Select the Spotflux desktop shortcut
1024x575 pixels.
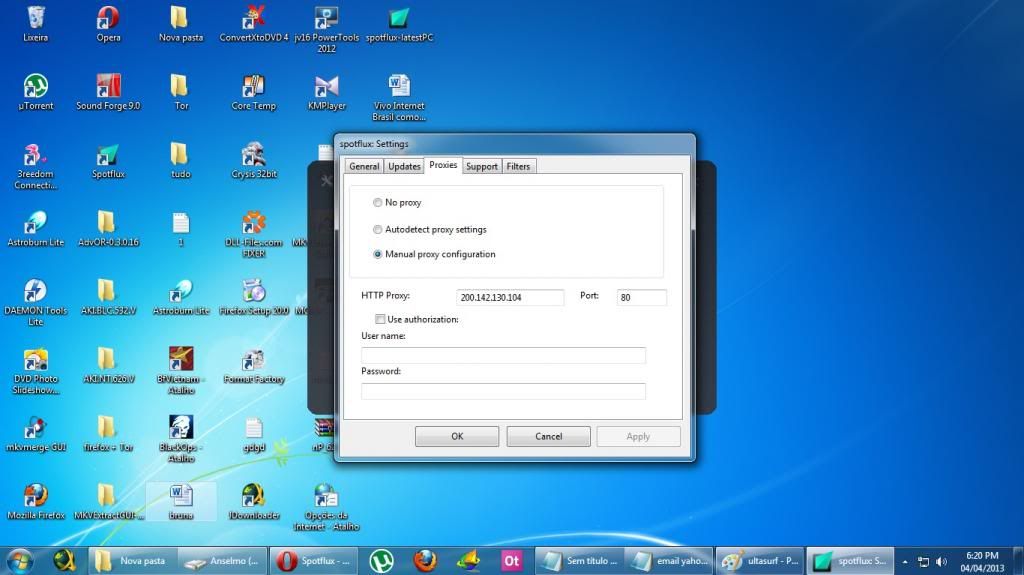(108, 161)
